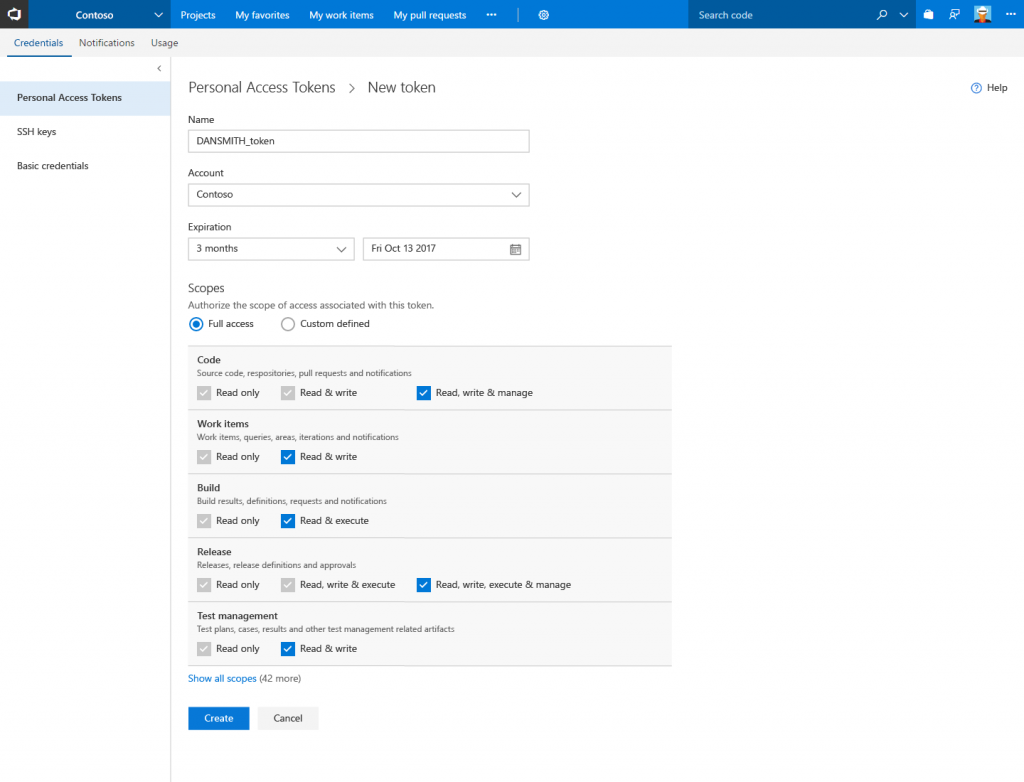Screen dimensions: 1024x782
Task: Click the Show all scopes link
Action: coord(222,678)
